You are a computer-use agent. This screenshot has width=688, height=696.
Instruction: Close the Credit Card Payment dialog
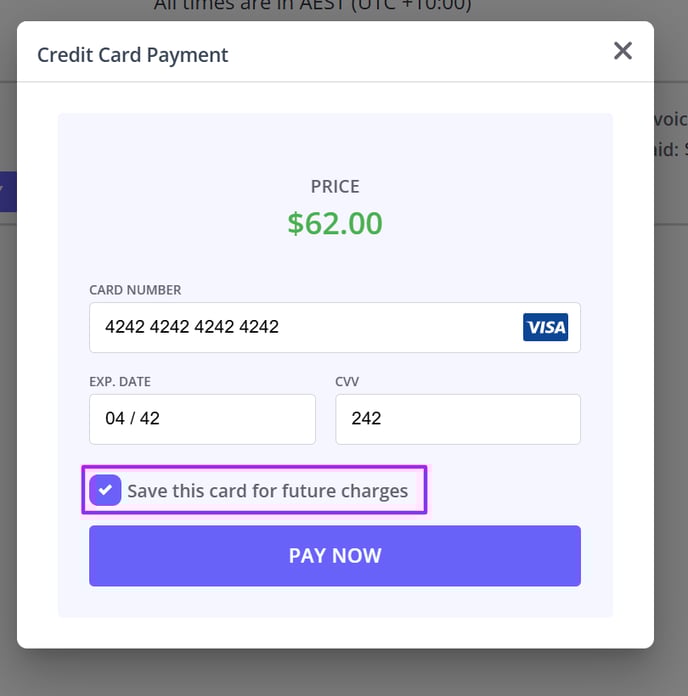[623, 51]
